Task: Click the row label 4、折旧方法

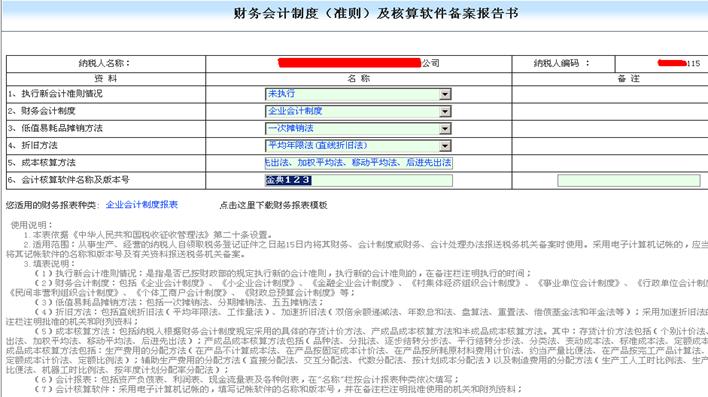Action: [33, 145]
